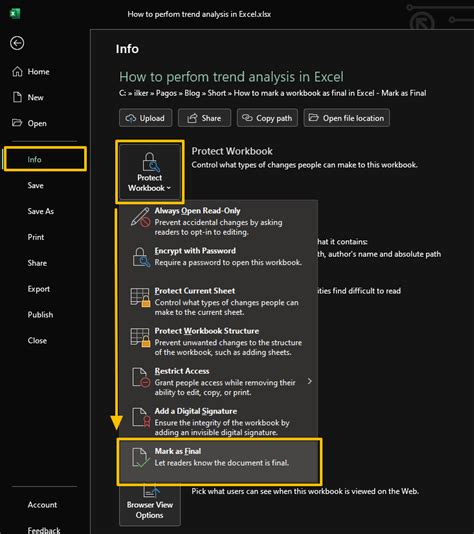
Task: Click the New blank document icon
Action: click(x=17, y=97)
